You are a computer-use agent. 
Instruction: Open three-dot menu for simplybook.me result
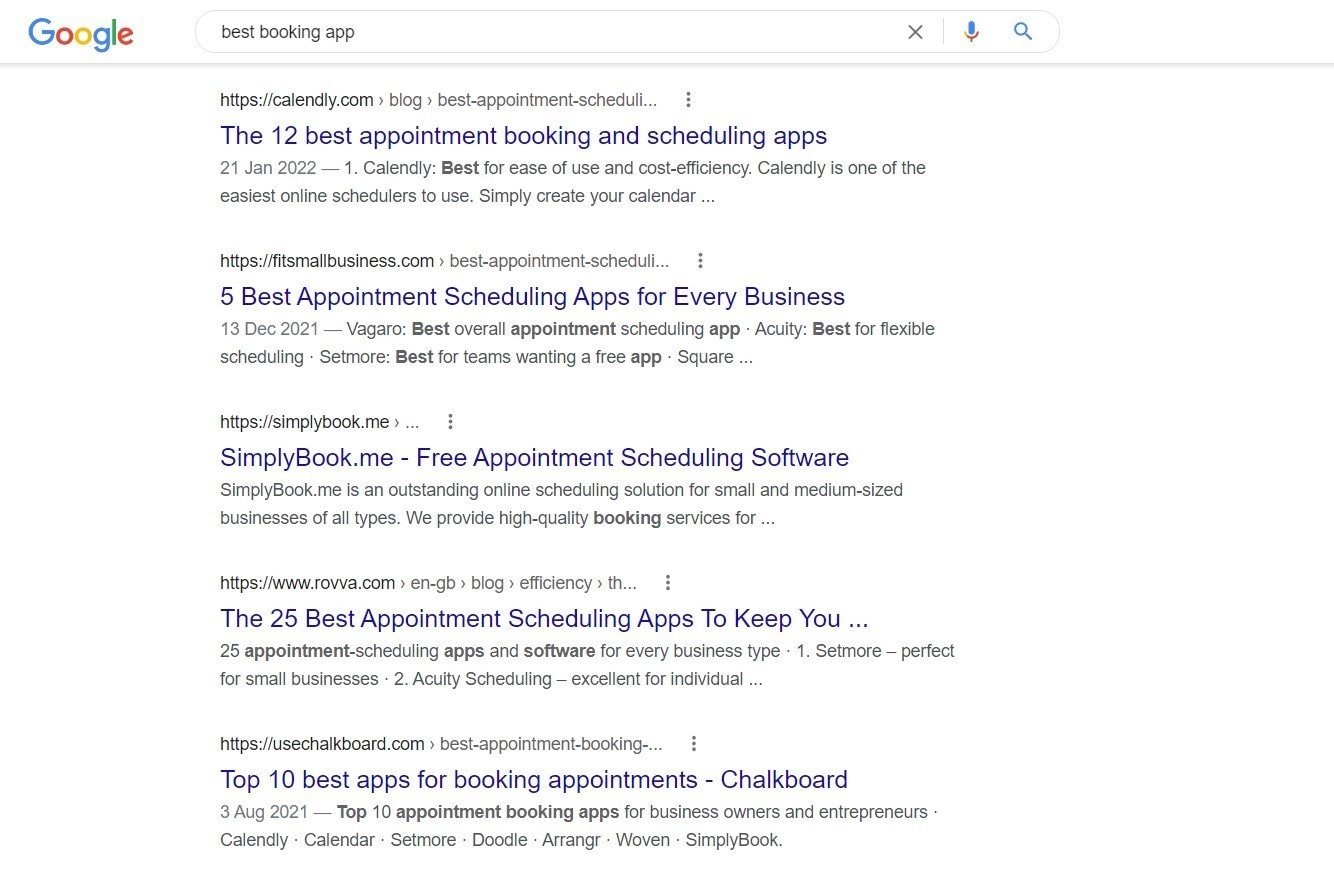pyautogui.click(x=450, y=422)
